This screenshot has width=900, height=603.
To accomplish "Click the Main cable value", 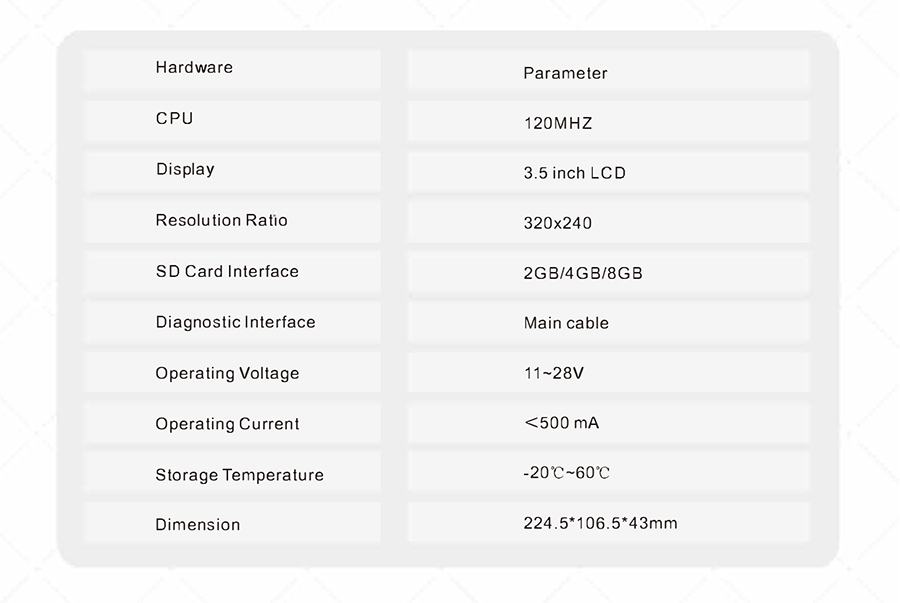I will point(566,323).
